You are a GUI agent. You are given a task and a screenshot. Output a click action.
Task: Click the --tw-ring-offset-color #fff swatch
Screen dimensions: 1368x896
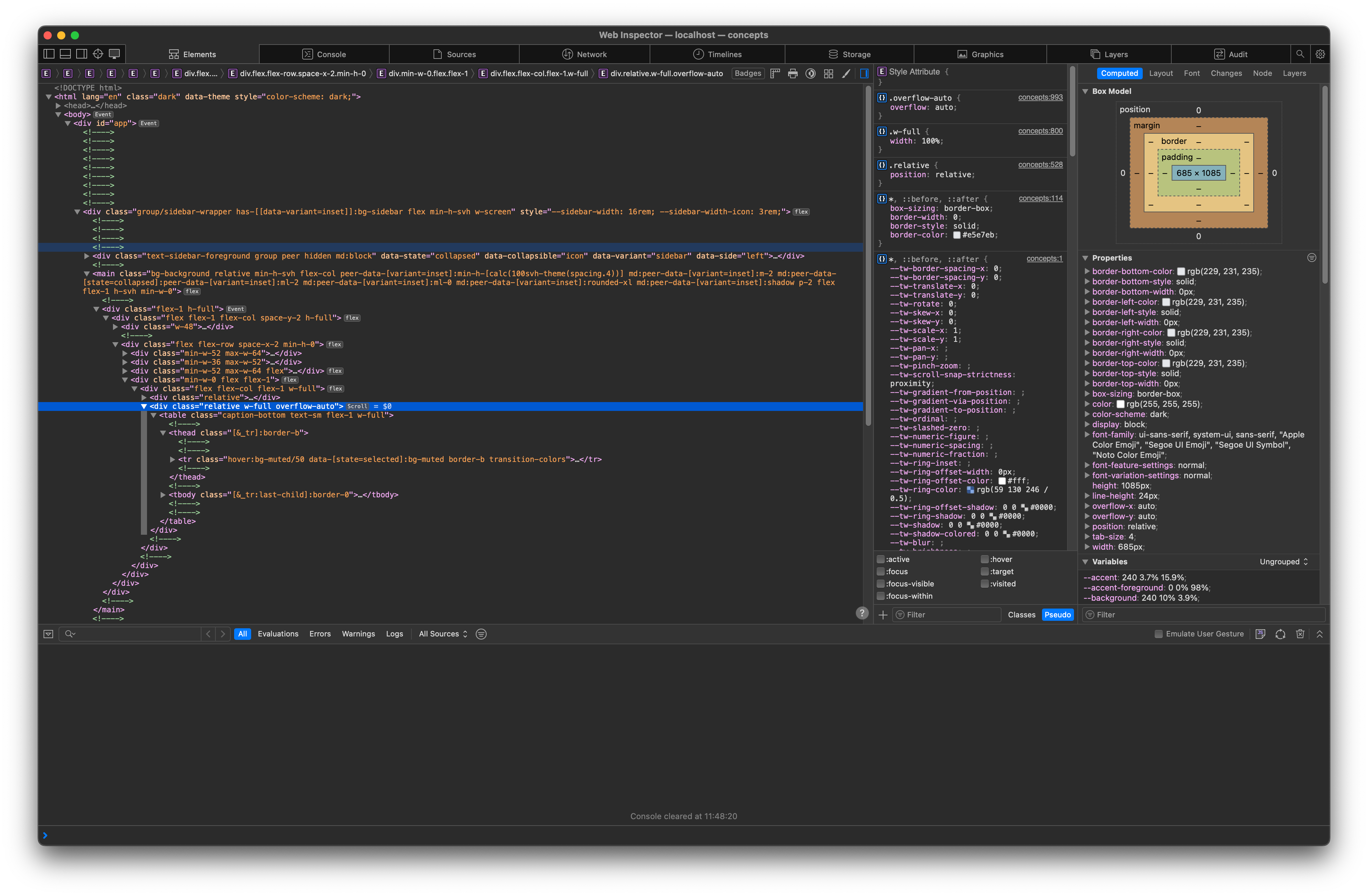[x=1002, y=481]
